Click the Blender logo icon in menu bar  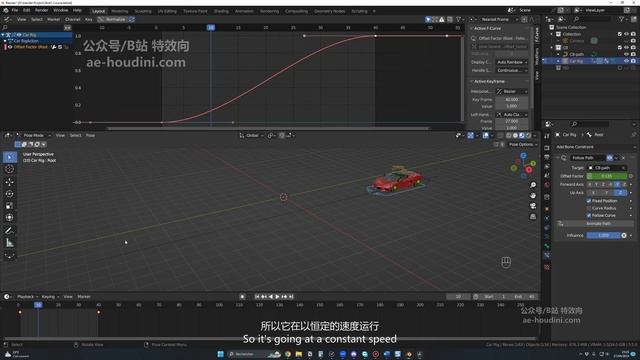pyautogui.click(x=5, y=10)
